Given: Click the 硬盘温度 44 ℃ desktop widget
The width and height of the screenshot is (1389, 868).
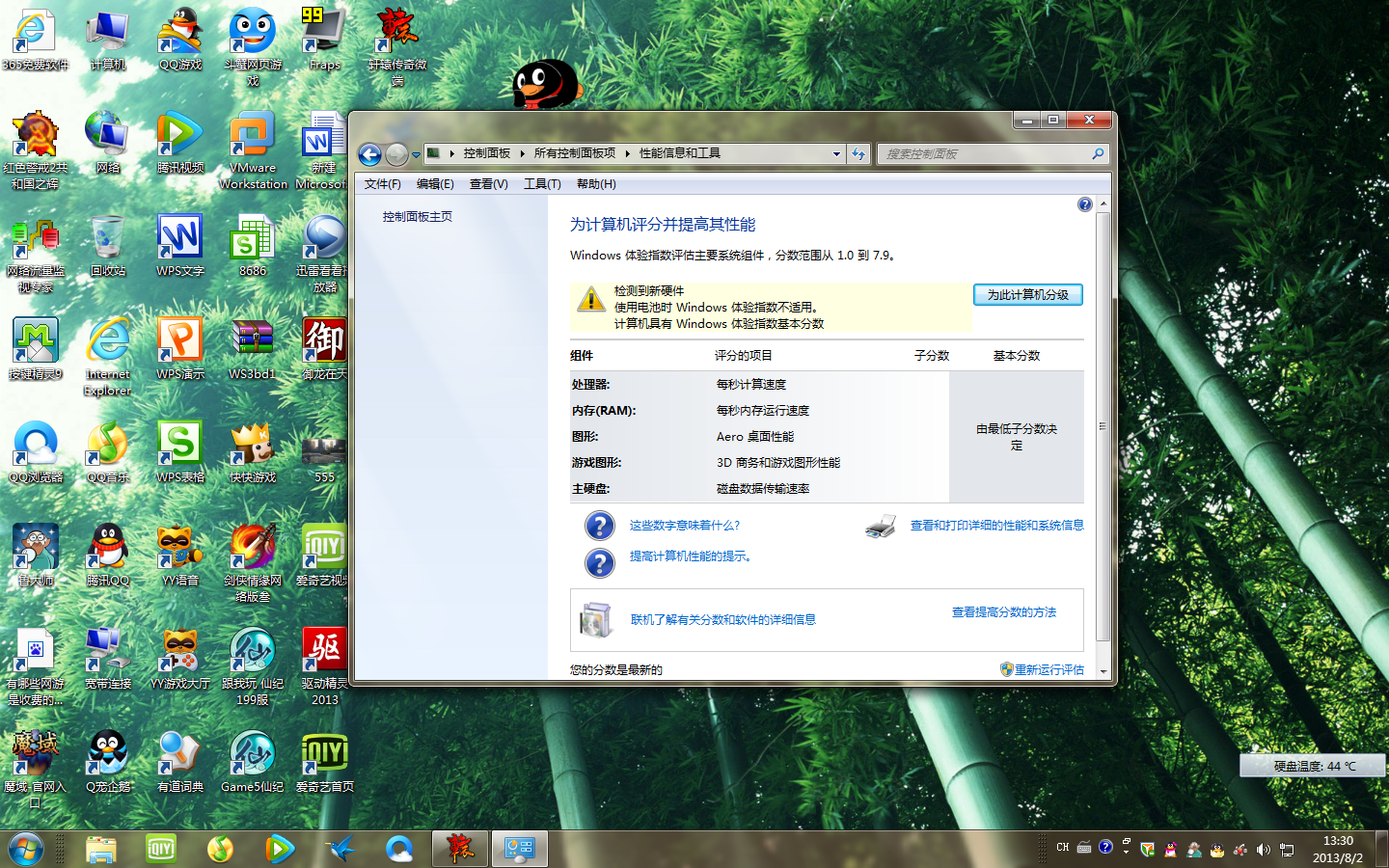Looking at the screenshot, I should click(x=1313, y=766).
